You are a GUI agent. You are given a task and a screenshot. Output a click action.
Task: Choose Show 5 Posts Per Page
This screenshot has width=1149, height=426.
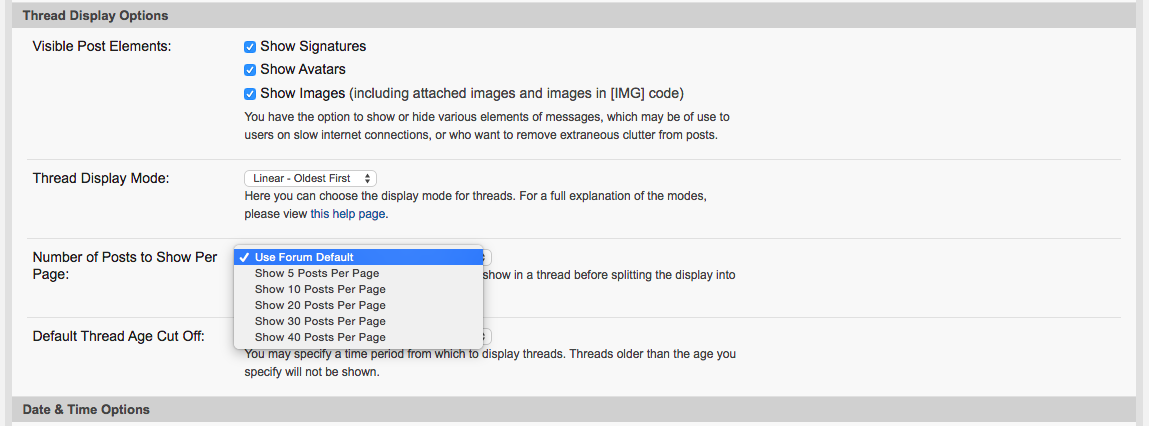pos(358,273)
